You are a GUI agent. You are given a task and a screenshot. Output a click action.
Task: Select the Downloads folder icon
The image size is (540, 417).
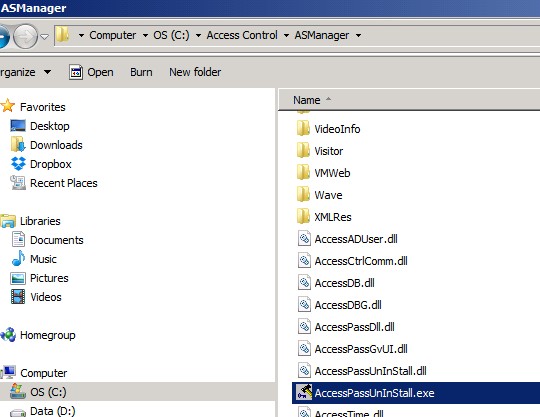click(18, 145)
